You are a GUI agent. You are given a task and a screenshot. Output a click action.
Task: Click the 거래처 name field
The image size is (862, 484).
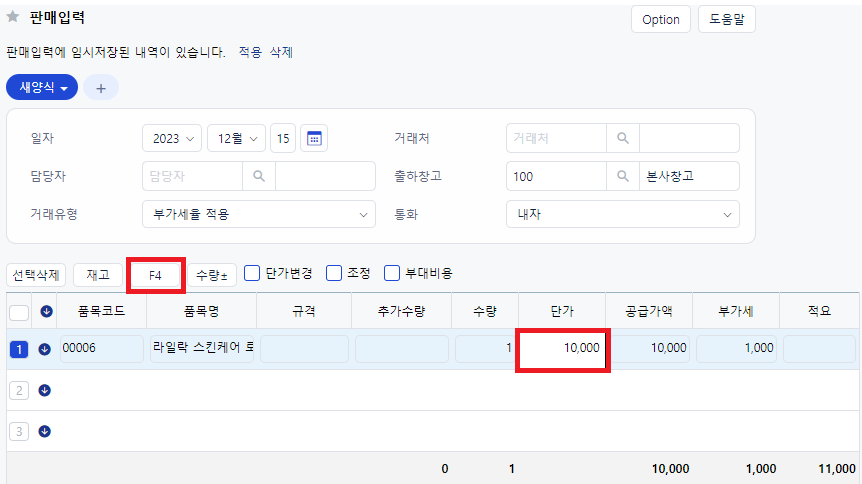pos(689,138)
